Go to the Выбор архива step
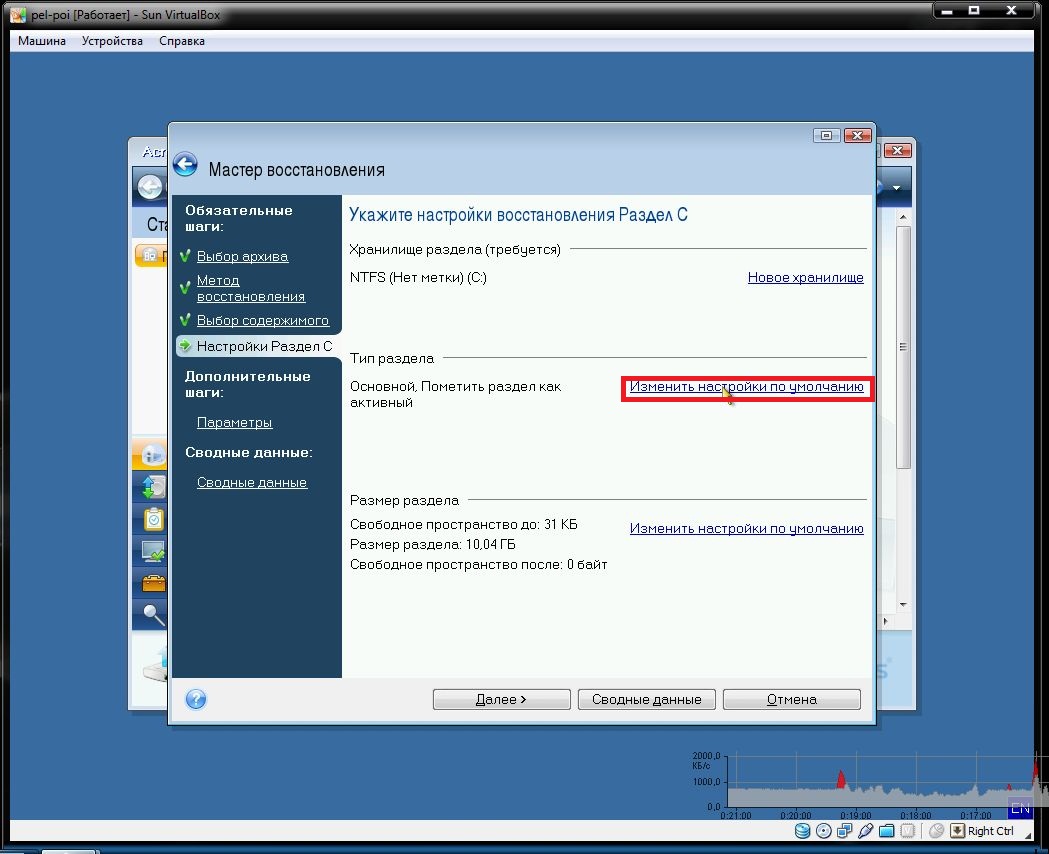Screen dimensions: 1049x854 (242, 256)
